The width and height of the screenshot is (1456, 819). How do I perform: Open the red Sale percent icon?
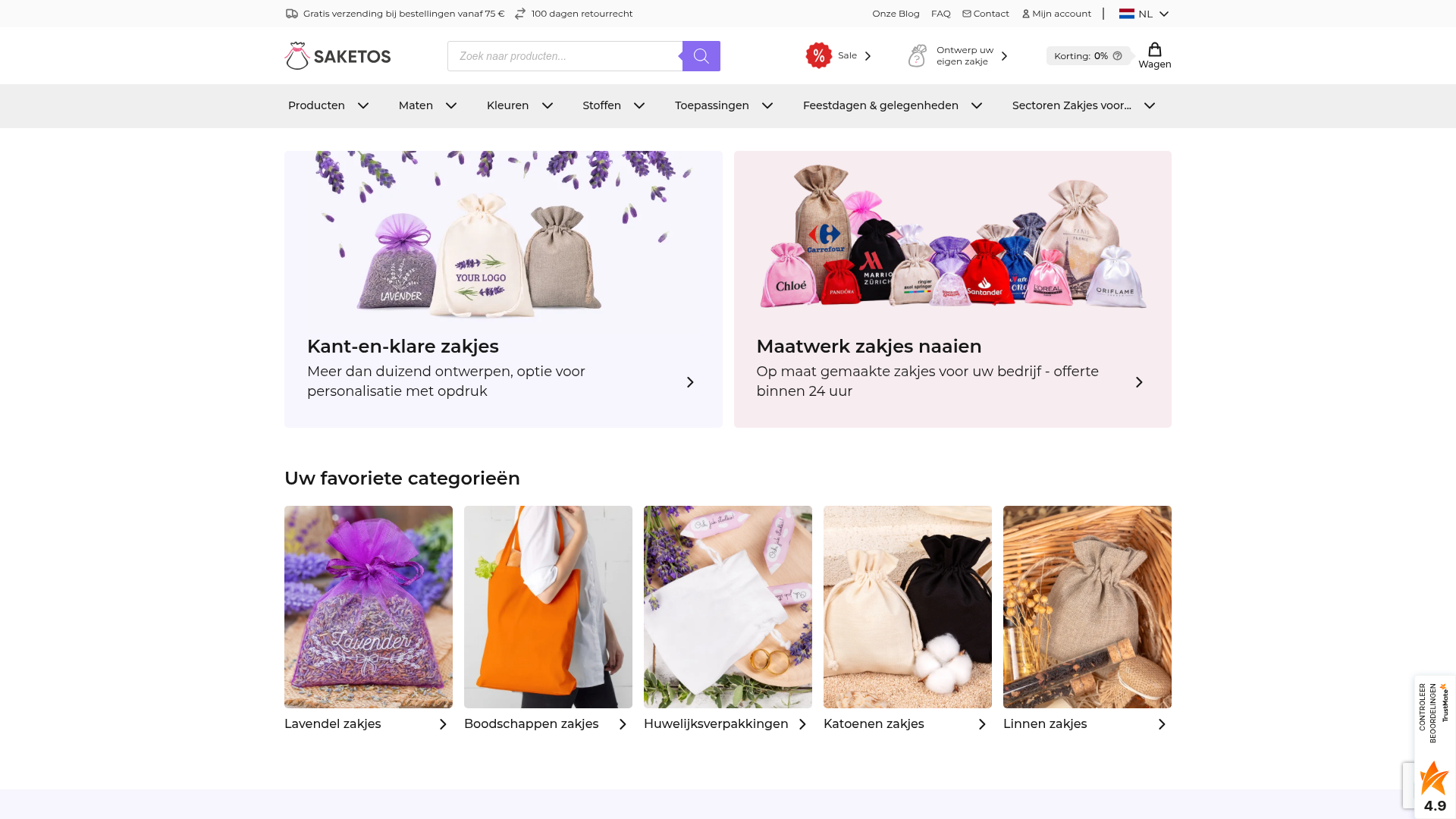[x=819, y=55]
